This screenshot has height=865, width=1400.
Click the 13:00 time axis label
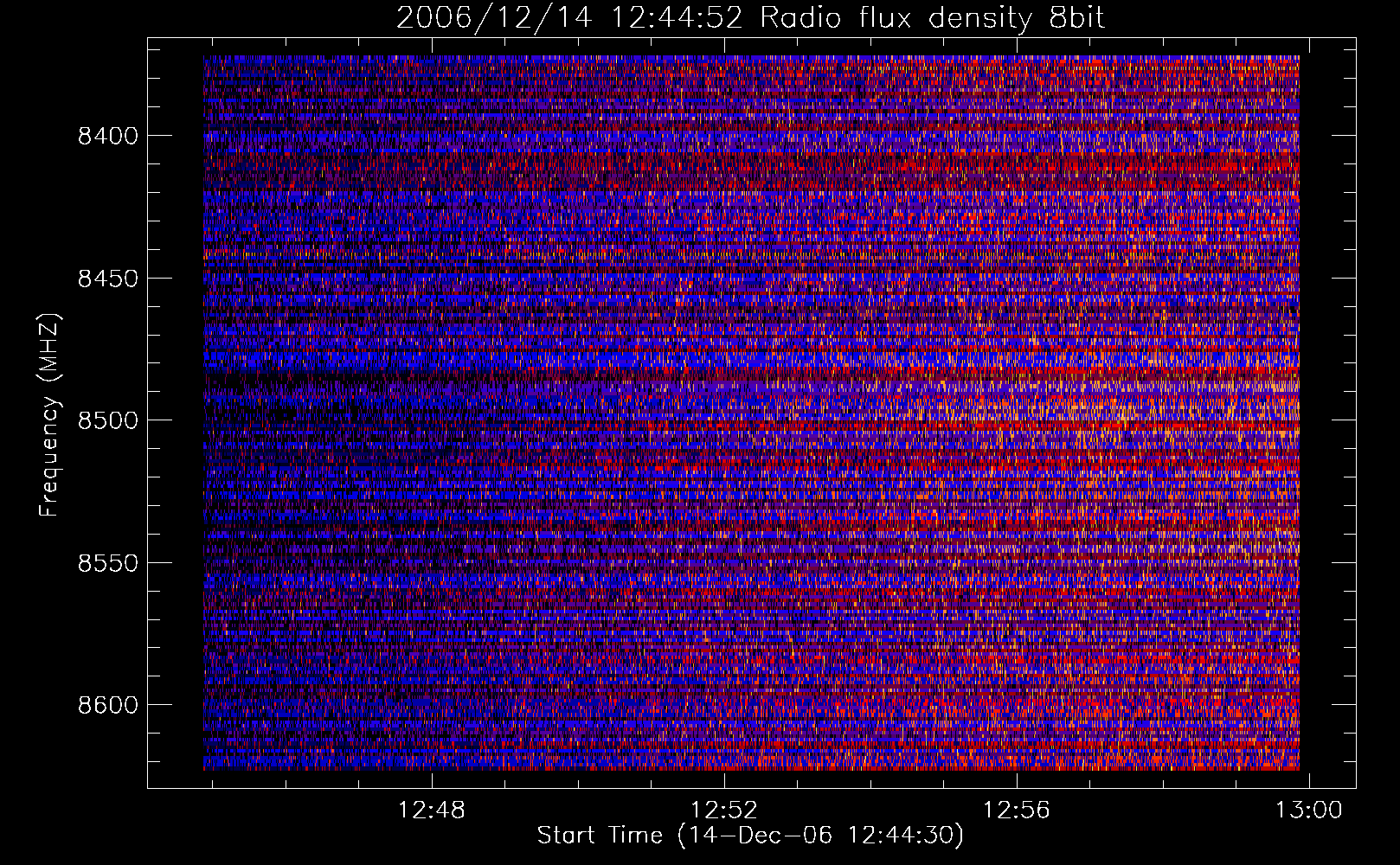click(1308, 811)
